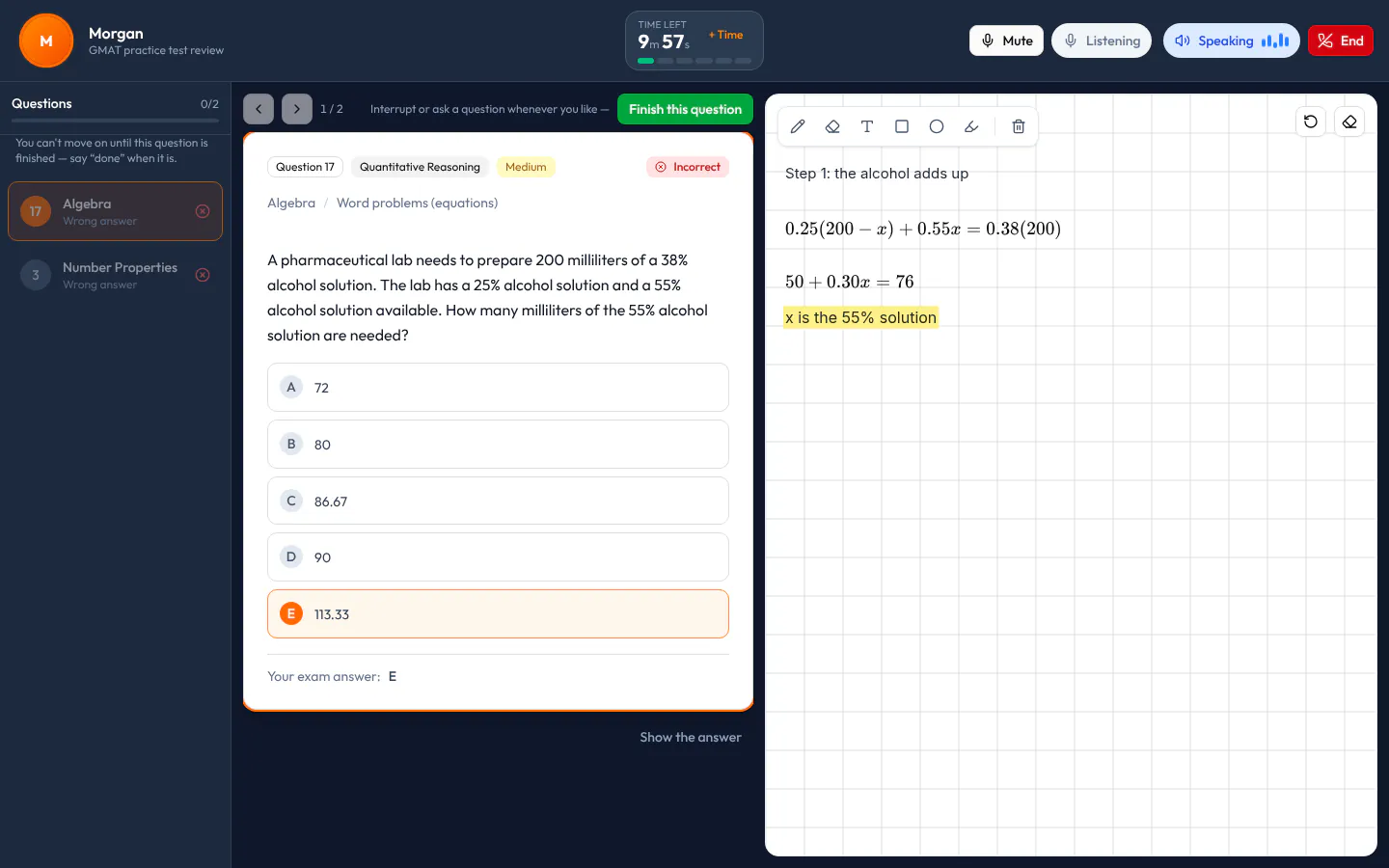Go to previous question arrow
This screenshot has height=868, width=1389.
pos(259,109)
